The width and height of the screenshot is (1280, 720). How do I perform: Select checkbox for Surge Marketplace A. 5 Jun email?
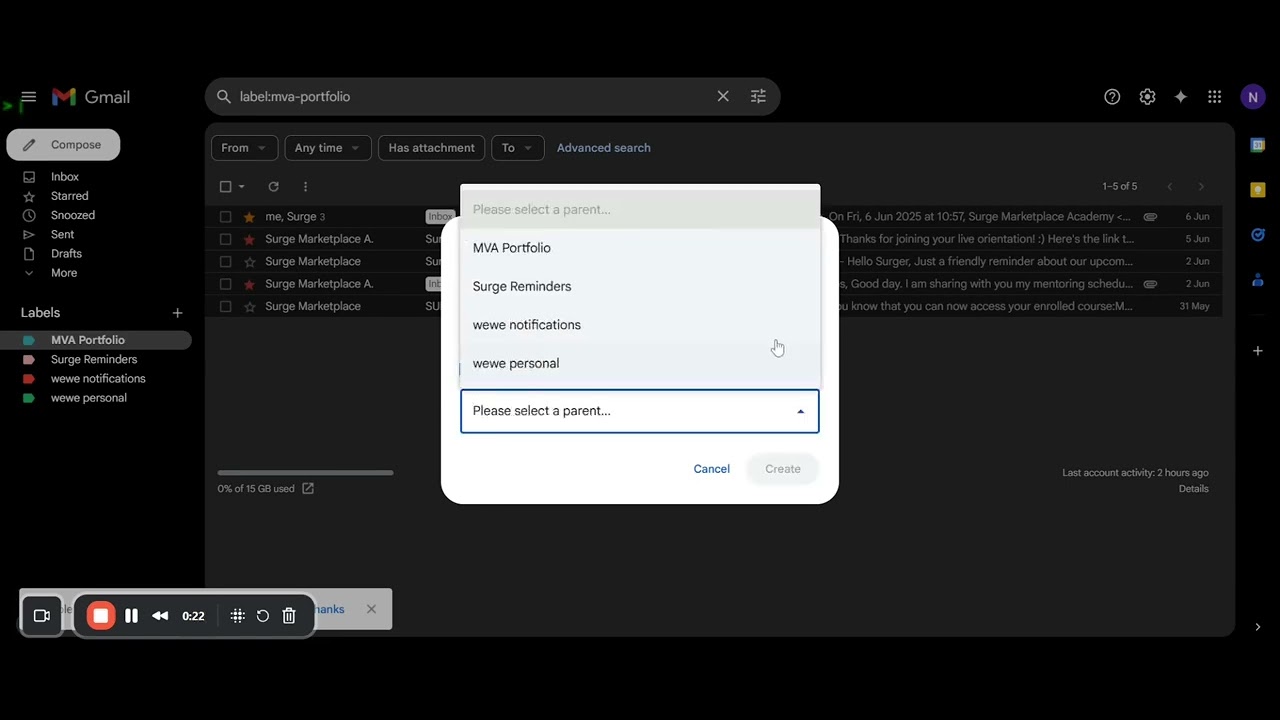(x=225, y=239)
